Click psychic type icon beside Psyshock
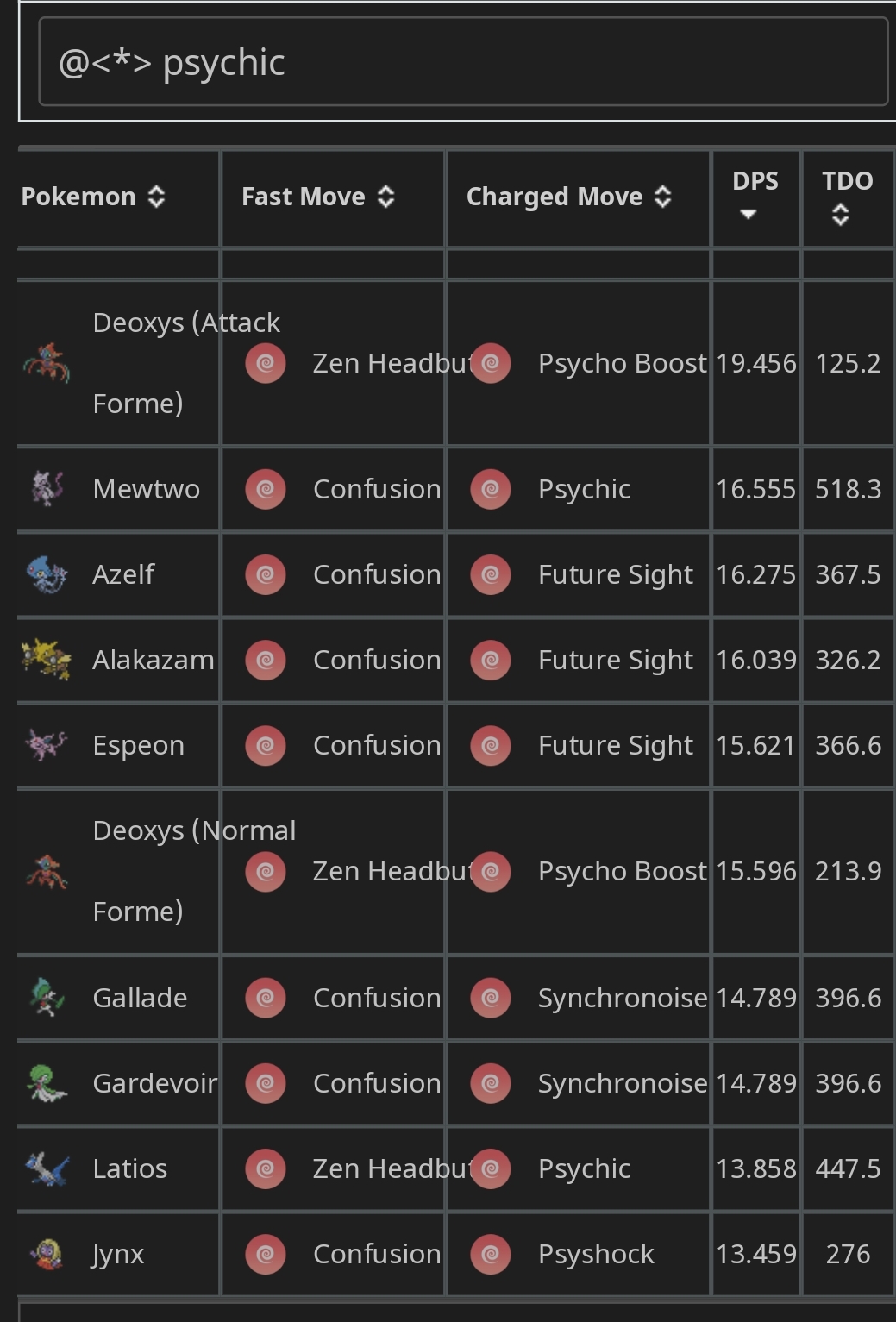Image resolution: width=896 pixels, height=1322 pixels. [491, 1254]
